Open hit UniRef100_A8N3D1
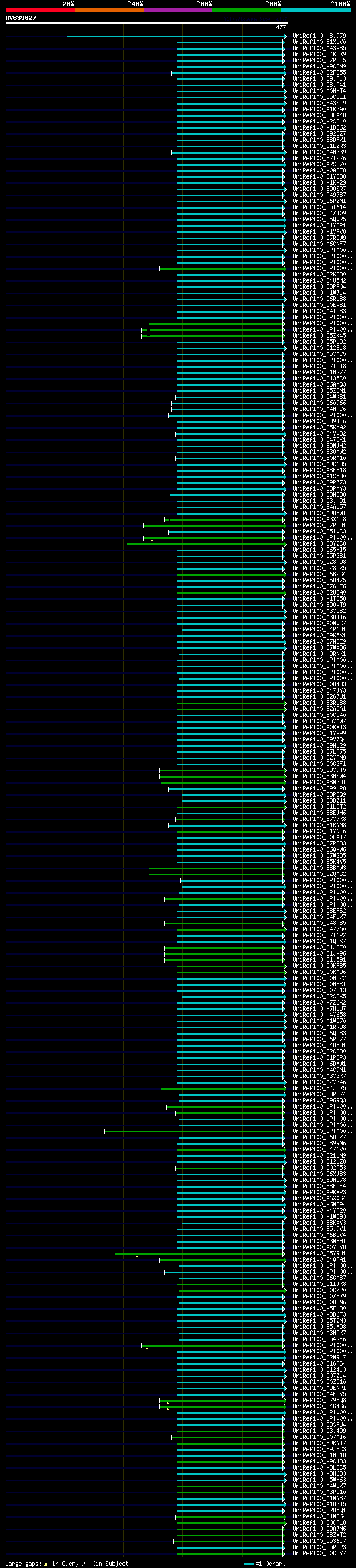Image resolution: width=356 pixels, height=1568 pixels. [x=319, y=782]
